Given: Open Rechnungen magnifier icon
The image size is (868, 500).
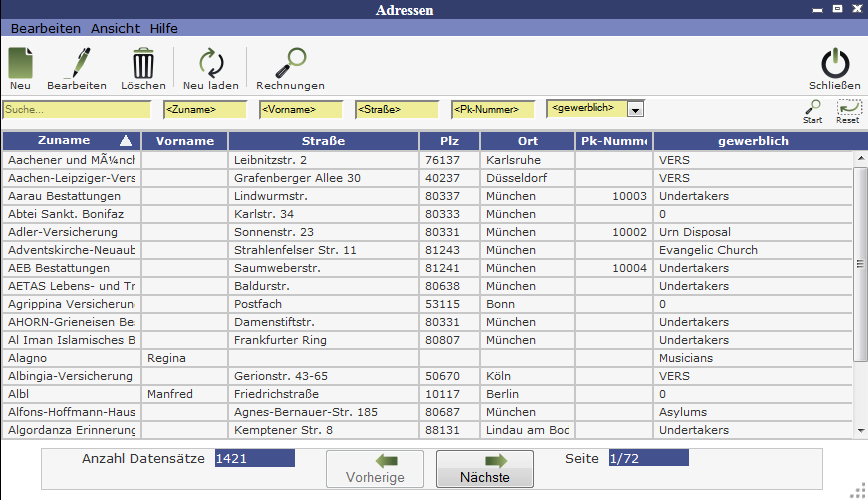Looking at the screenshot, I should point(290,66).
